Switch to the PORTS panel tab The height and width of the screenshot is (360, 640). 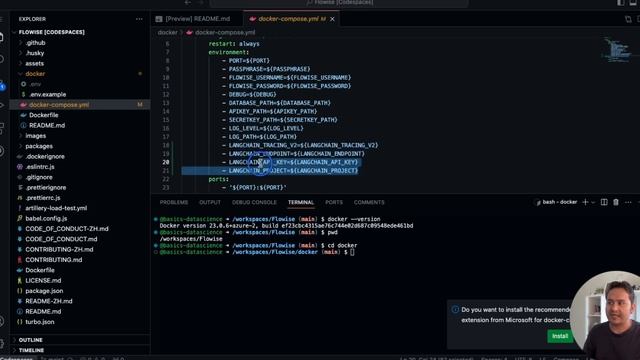click(x=334, y=202)
